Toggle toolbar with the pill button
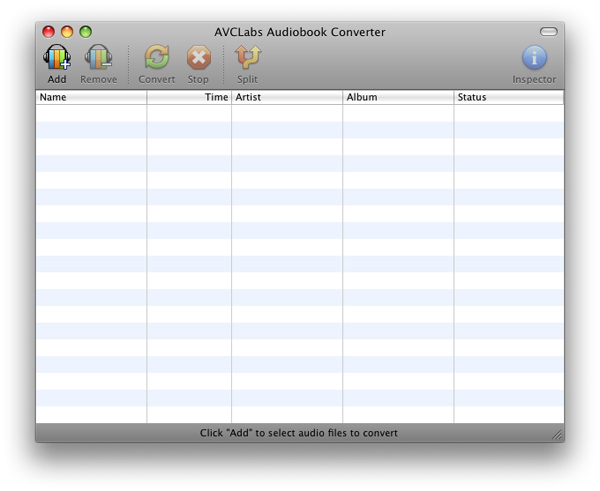Screen dimensions: 600x491 point(548,32)
